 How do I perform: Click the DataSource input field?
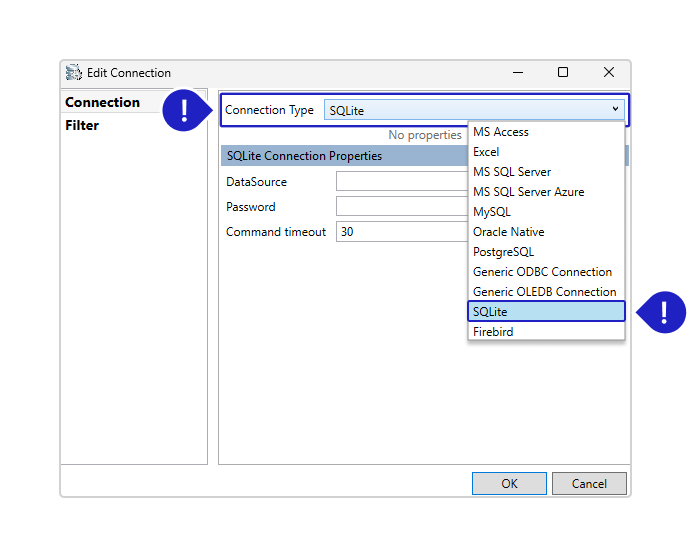tap(401, 182)
